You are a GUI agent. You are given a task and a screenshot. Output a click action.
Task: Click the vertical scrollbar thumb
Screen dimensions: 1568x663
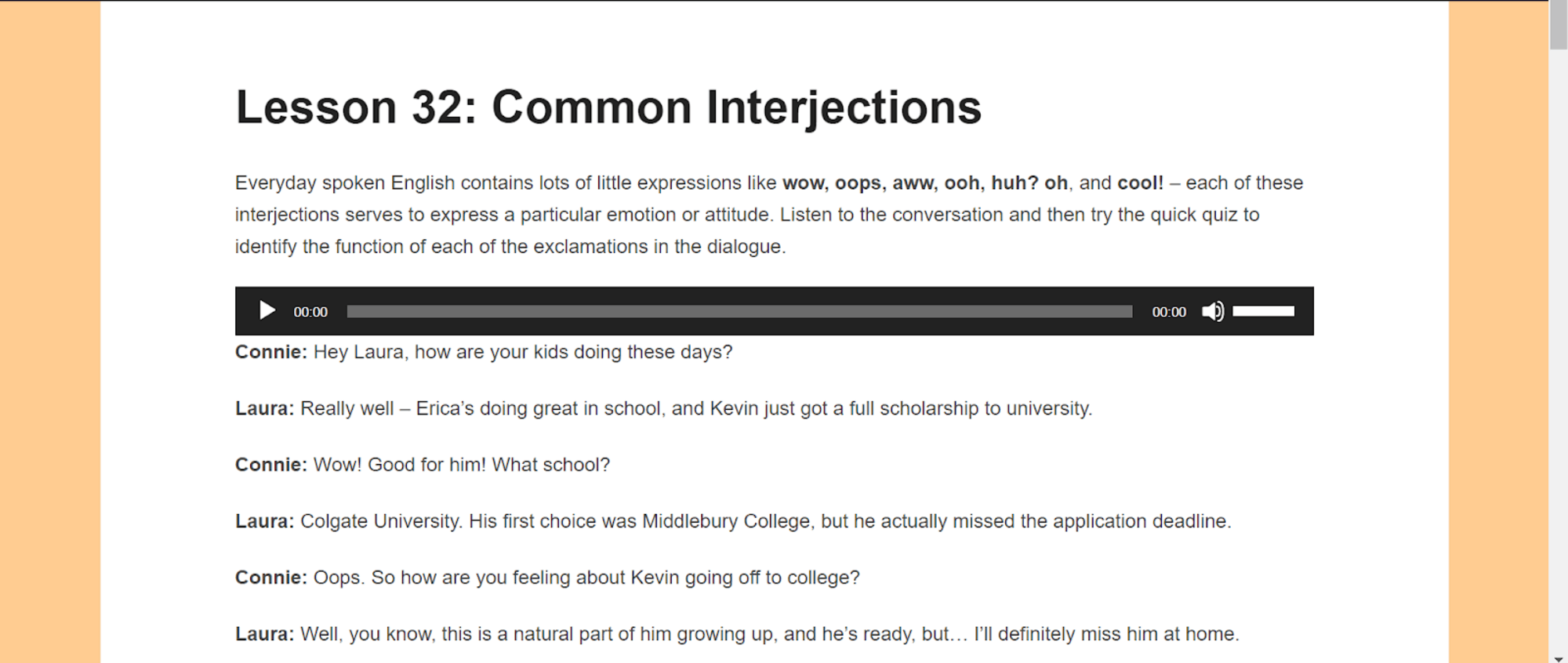click(x=1559, y=25)
